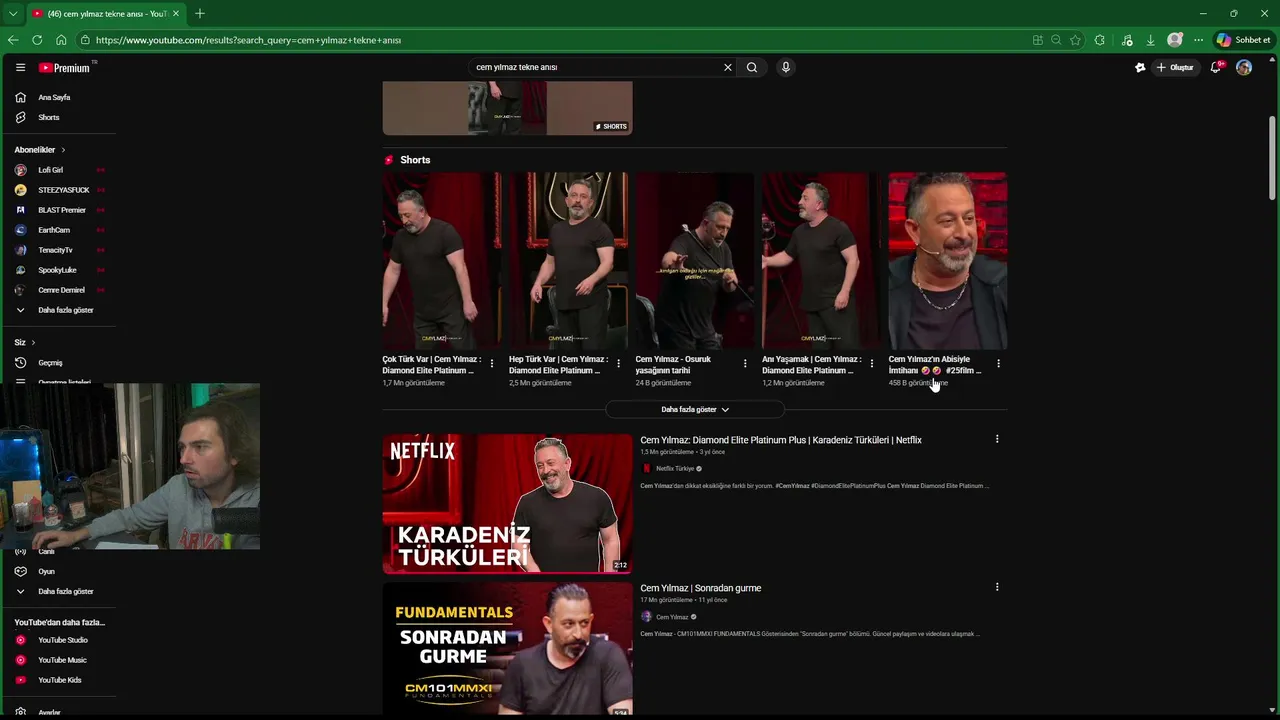Image resolution: width=1280 pixels, height=720 pixels.
Task: Play the Abisiyle İmtihanı short thumbnail
Action: pos(948,260)
